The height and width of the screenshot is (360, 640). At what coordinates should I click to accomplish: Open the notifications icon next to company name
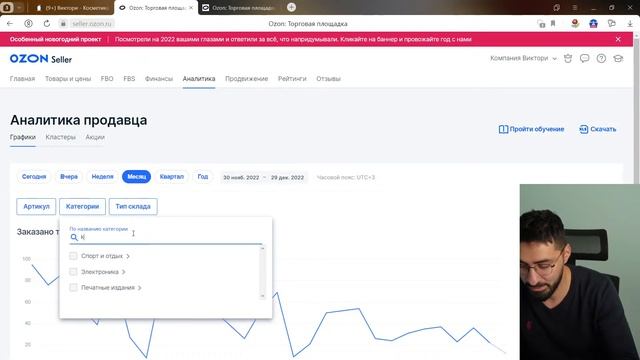568,58
